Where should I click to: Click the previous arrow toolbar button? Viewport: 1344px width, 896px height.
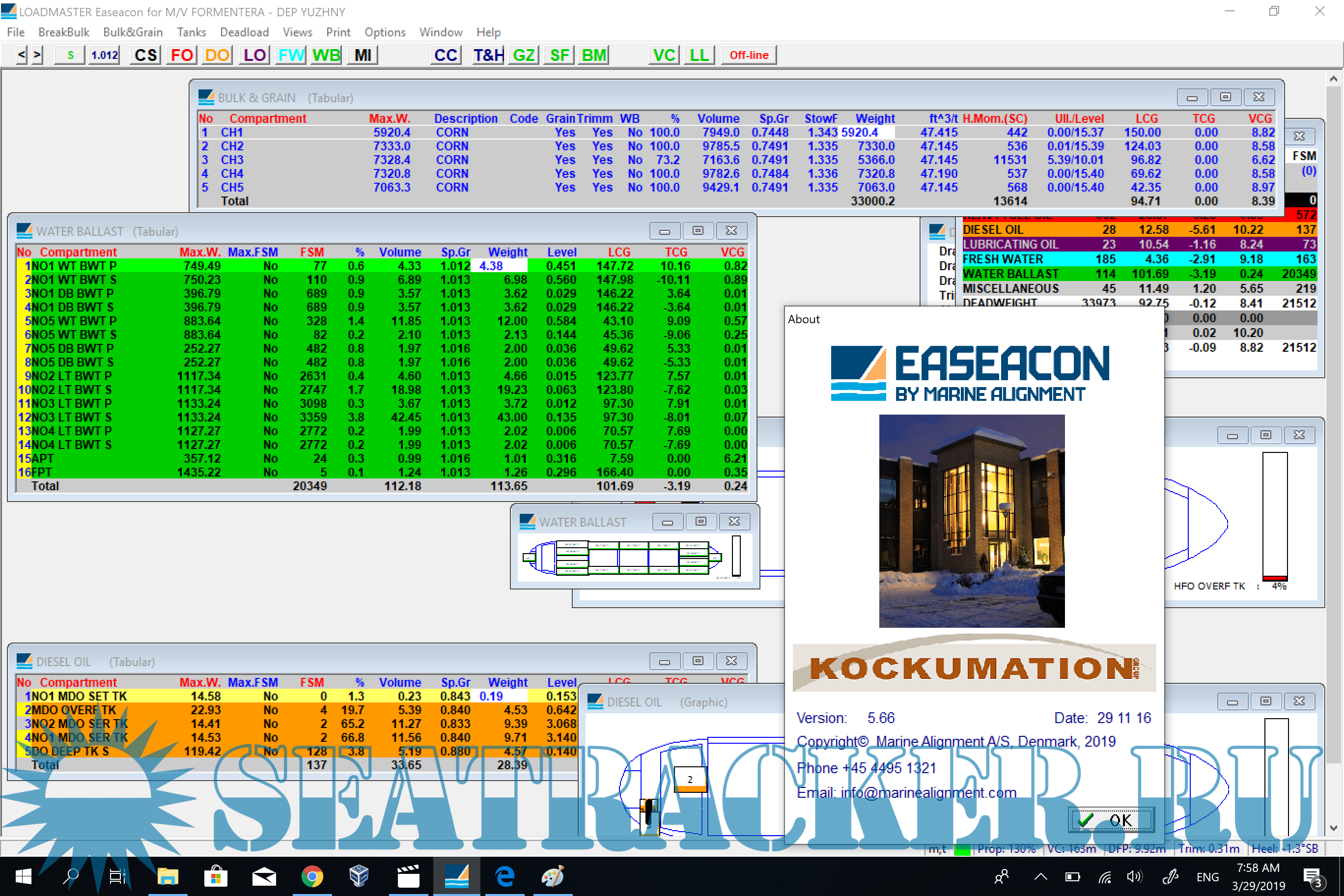pyautogui.click(x=22, y=56)
